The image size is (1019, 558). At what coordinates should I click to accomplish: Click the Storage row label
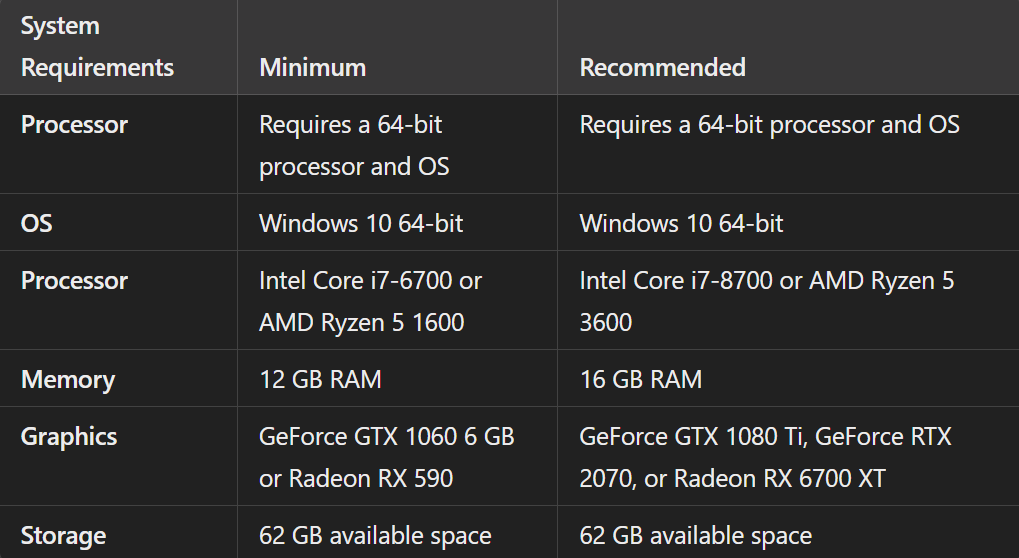[63, 535]
